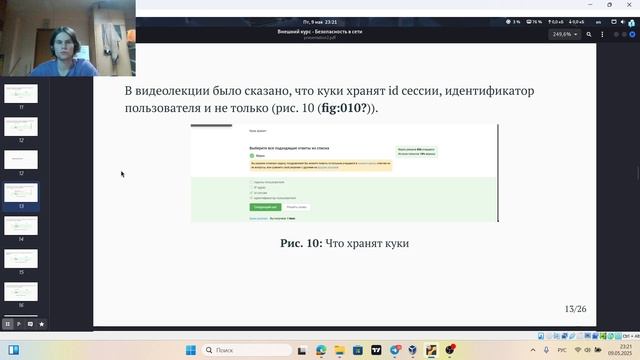Open Microsoft Edge from the taskbar
The height and width of the screenshot is (360, 640).
pyautogui.click(x=321, y=350)
